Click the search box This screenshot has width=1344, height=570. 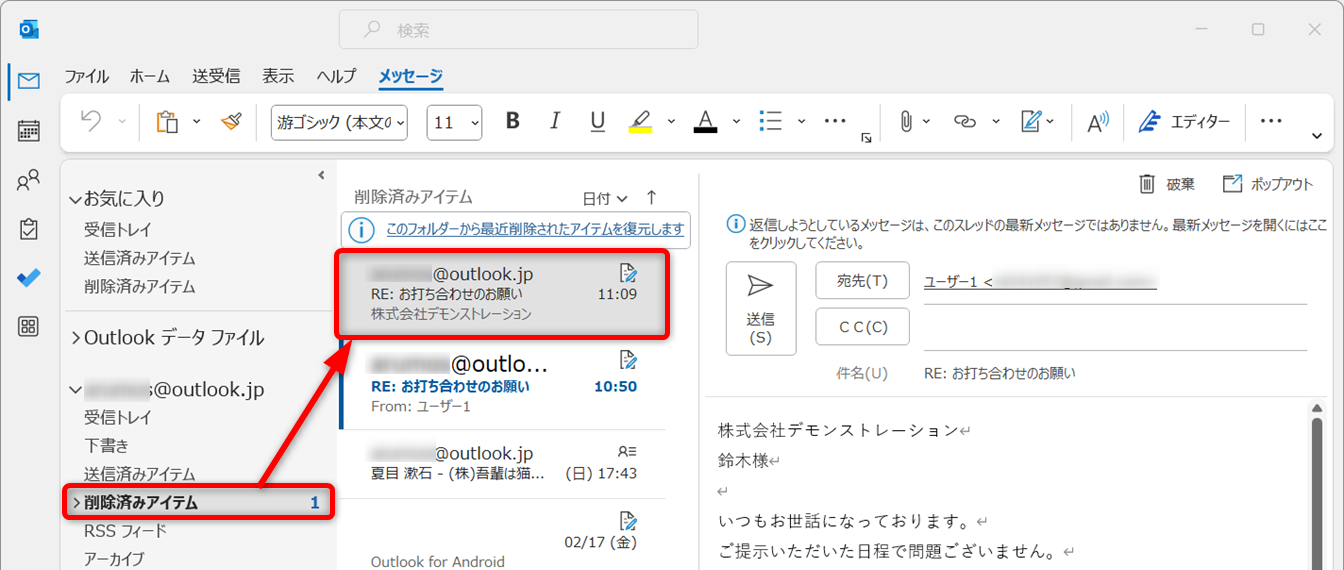click(518, 30)
